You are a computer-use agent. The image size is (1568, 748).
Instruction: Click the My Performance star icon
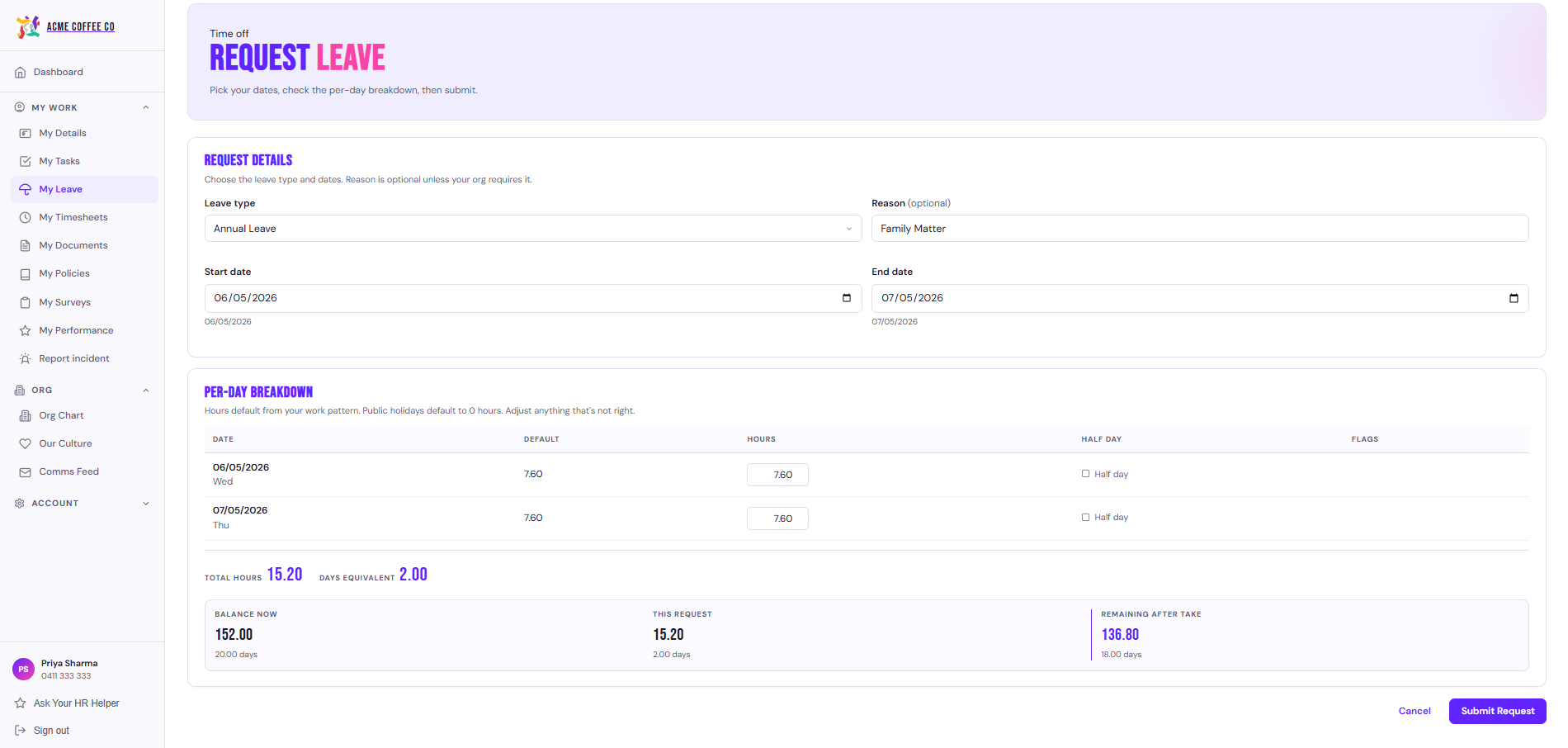[x=26, y=330]
